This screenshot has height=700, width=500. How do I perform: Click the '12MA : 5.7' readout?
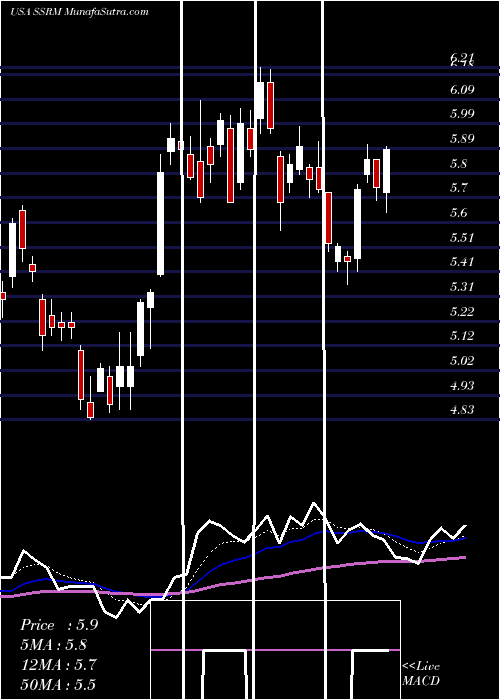58,664
